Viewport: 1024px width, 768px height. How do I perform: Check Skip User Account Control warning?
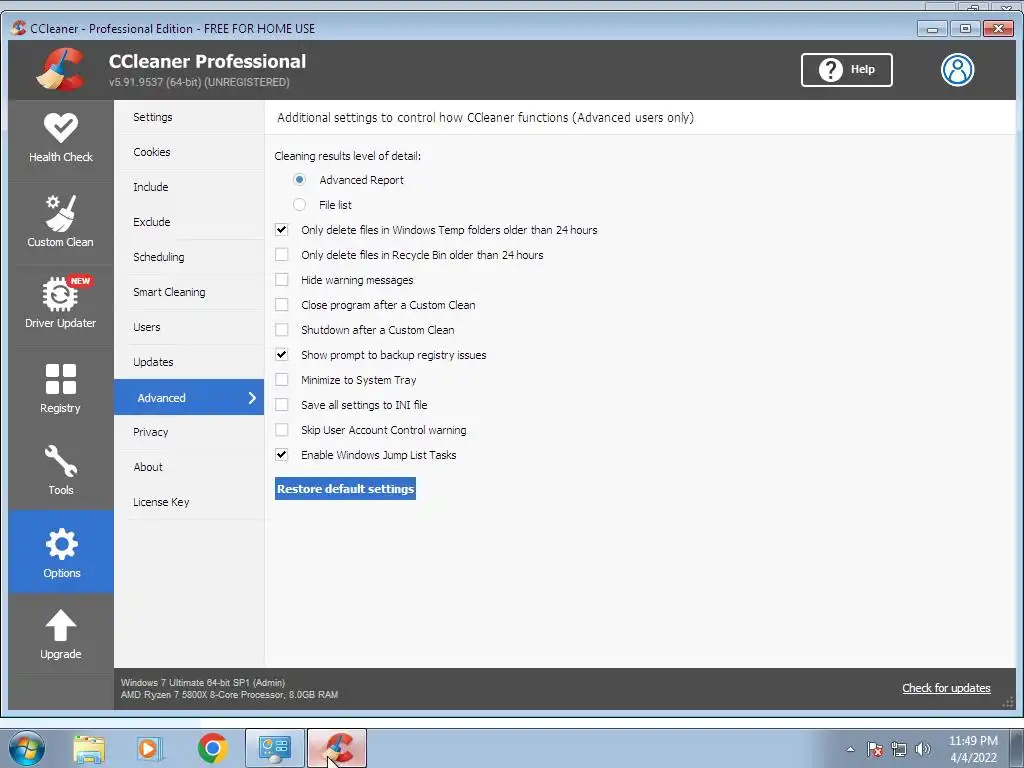point(281,430)
